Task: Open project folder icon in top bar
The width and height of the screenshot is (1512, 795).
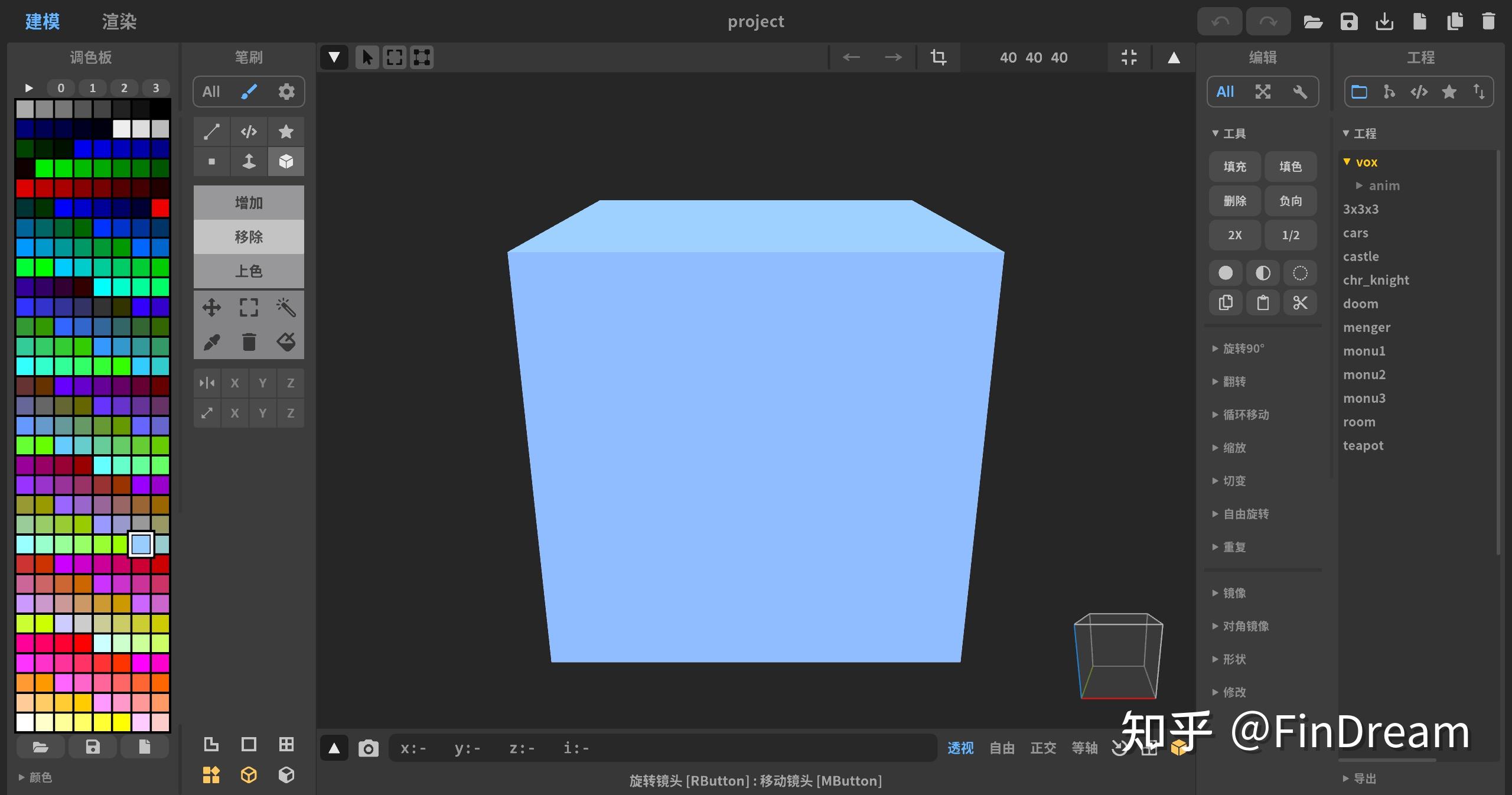Action: point(1313,22)
